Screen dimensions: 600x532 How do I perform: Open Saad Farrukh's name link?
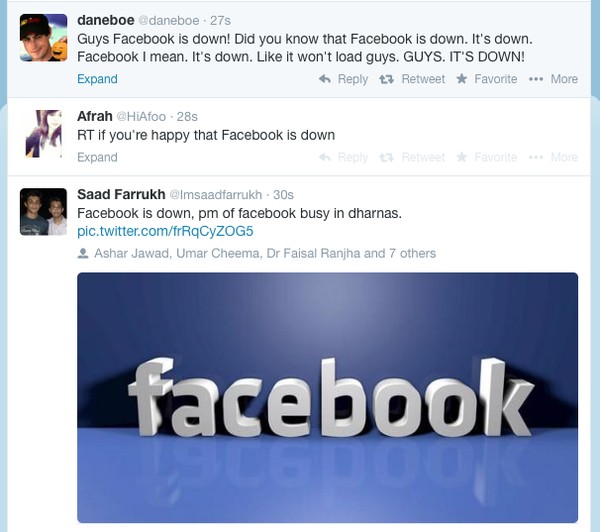click(121, 194)
